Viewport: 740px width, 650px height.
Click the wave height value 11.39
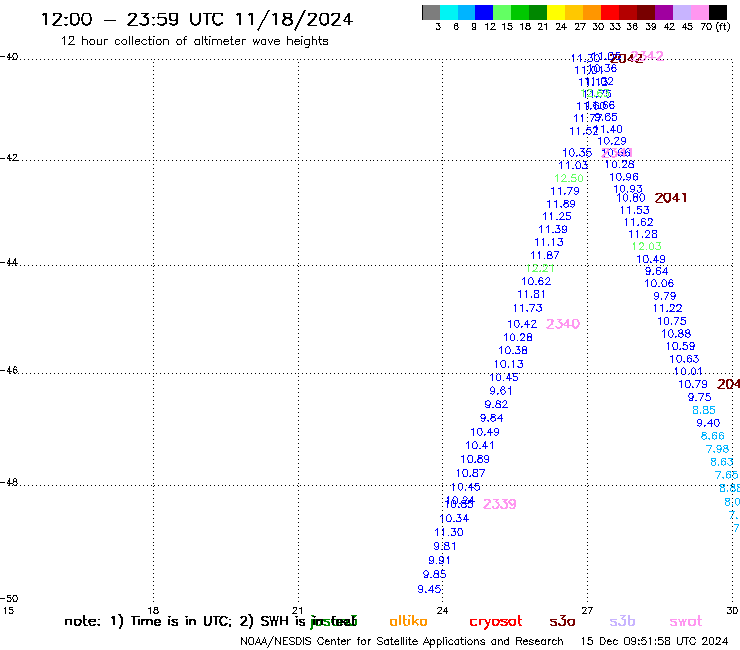tap(553, 229)
